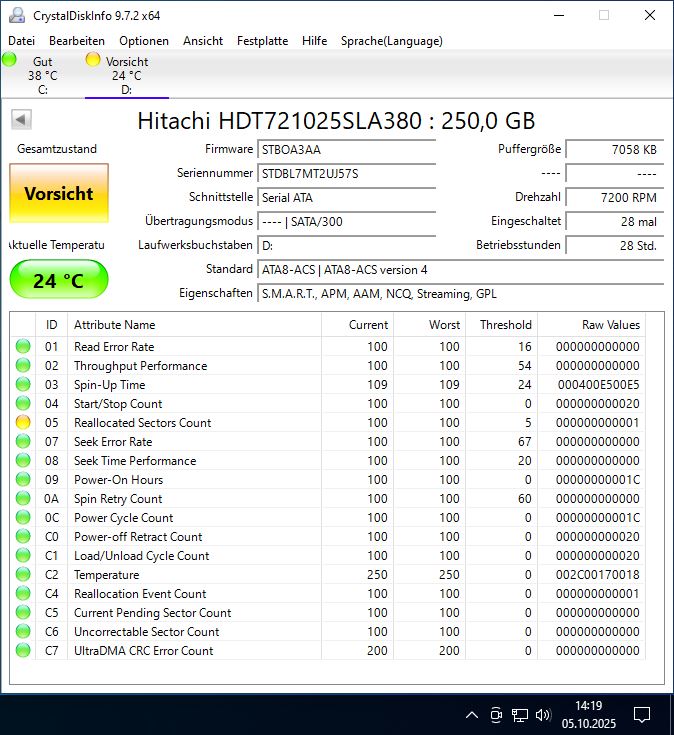Click the Raw Values column header
This screenshot has width=674, height=735.
pos(592,324)
